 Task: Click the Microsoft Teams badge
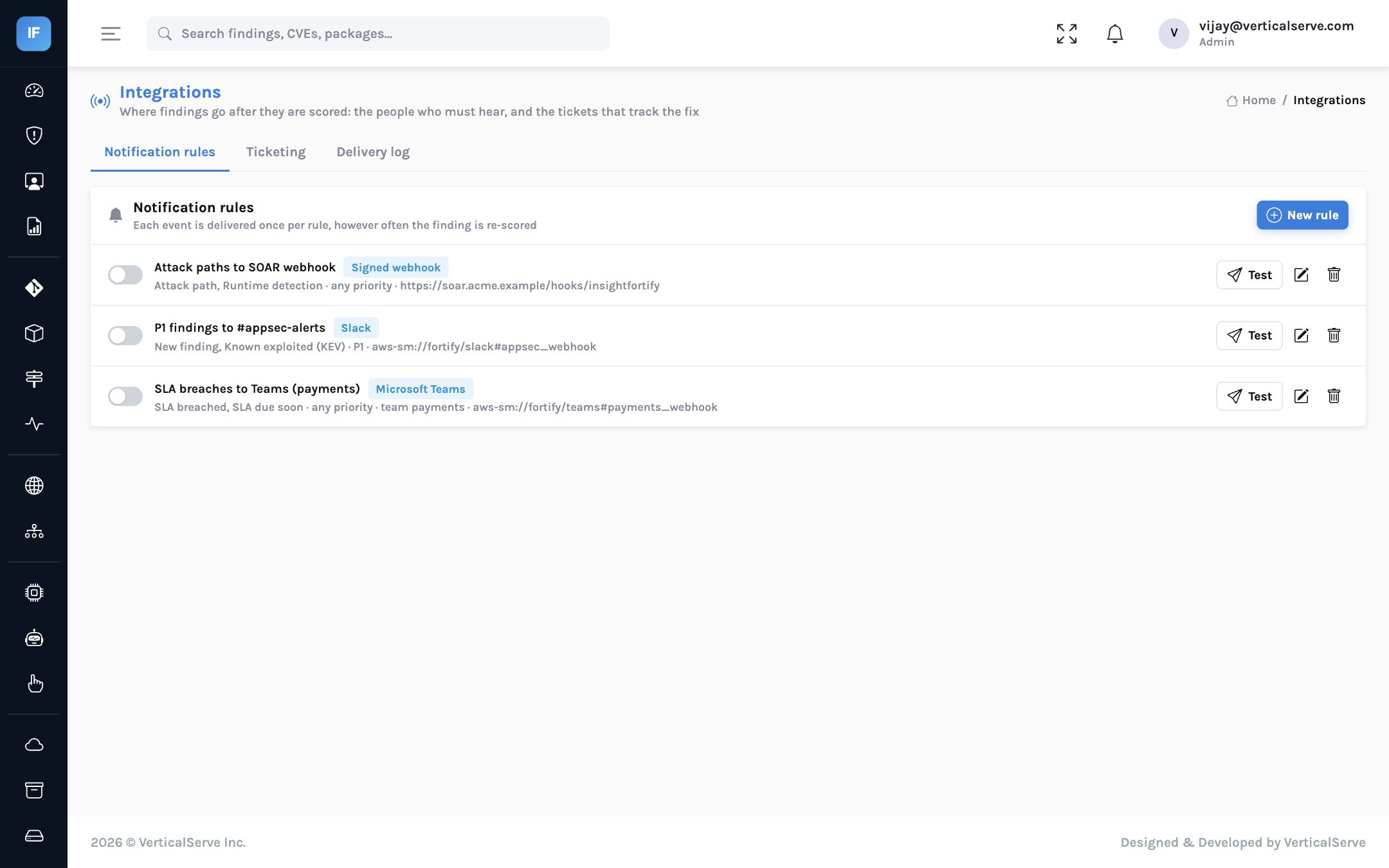pos(421,389)
